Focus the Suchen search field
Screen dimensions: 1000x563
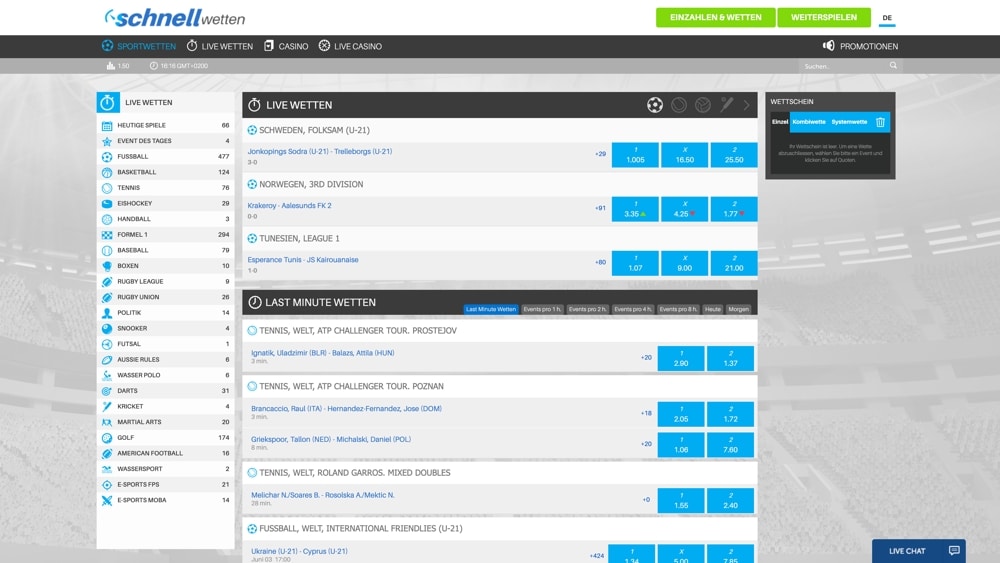click(843, 66)
